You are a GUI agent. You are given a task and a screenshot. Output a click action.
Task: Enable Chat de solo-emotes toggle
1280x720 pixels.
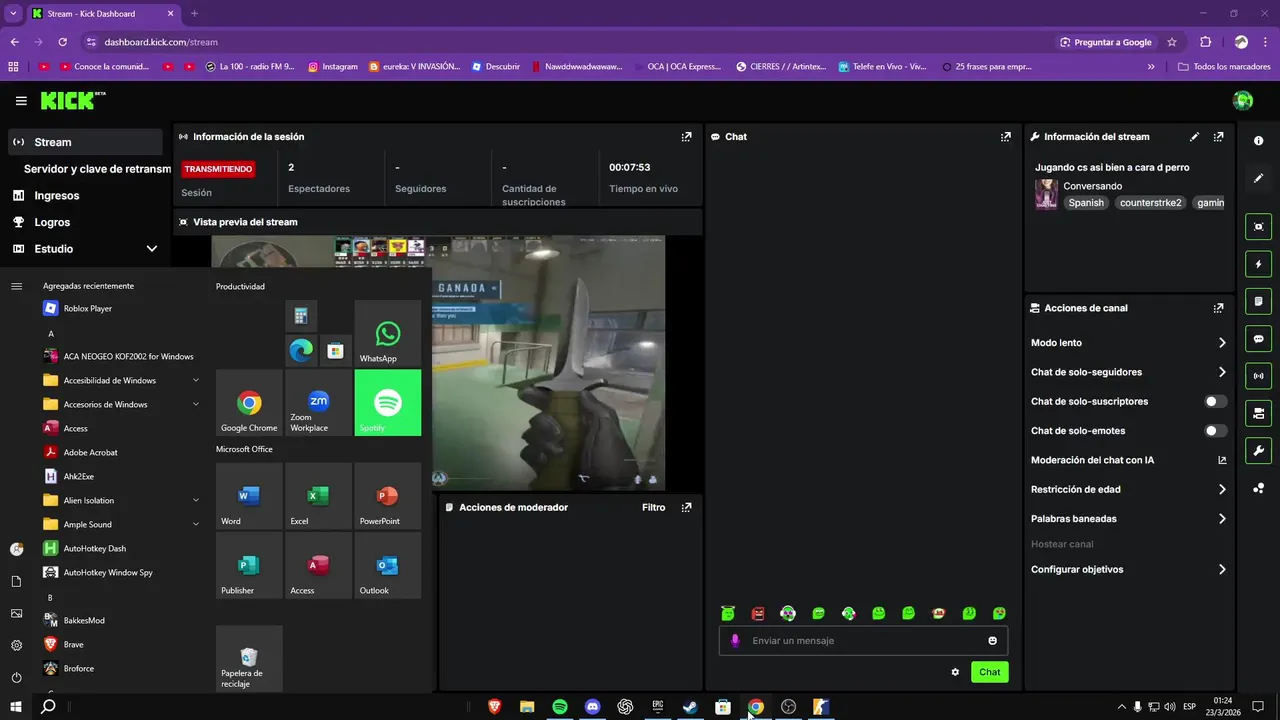[x=1215, y=431]
